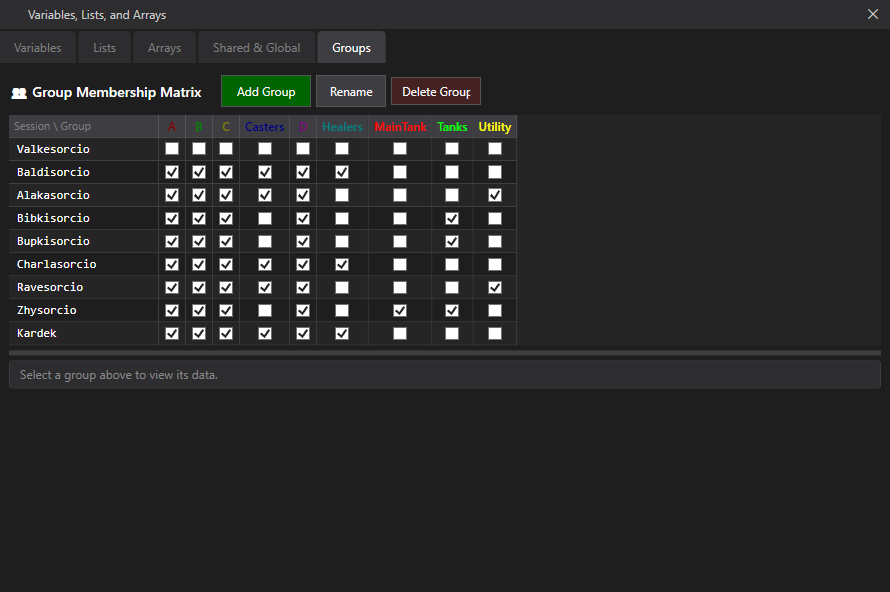Viewport: 890px width, 592px height.
Task: Click the Add Group button
Action: point(266,91)
